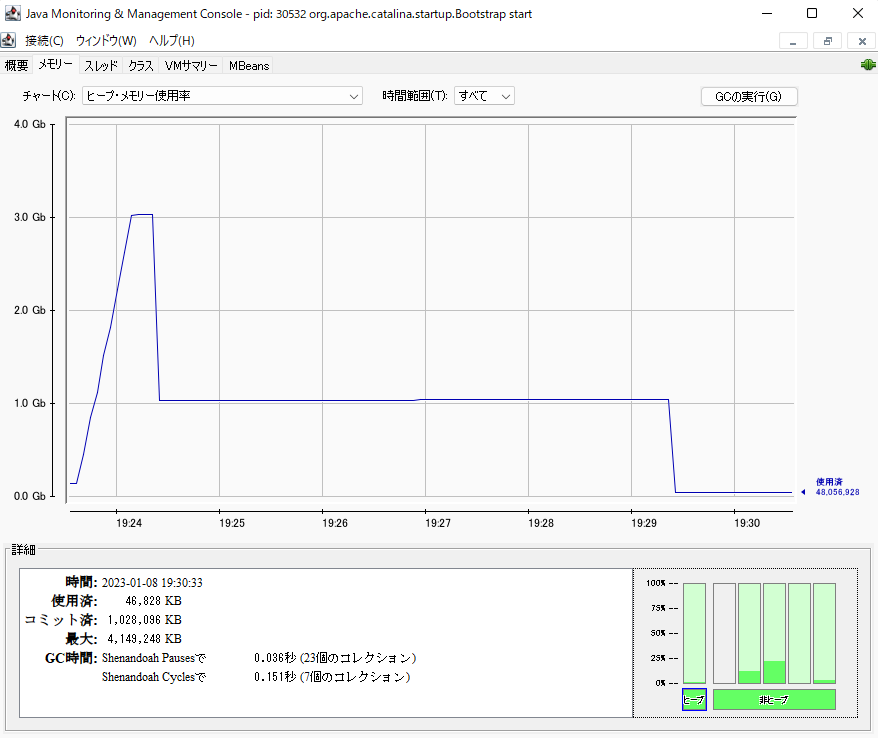Click the 3.0 Gb peak on the heap graph
878x738 pixels.
click(141, 214)
